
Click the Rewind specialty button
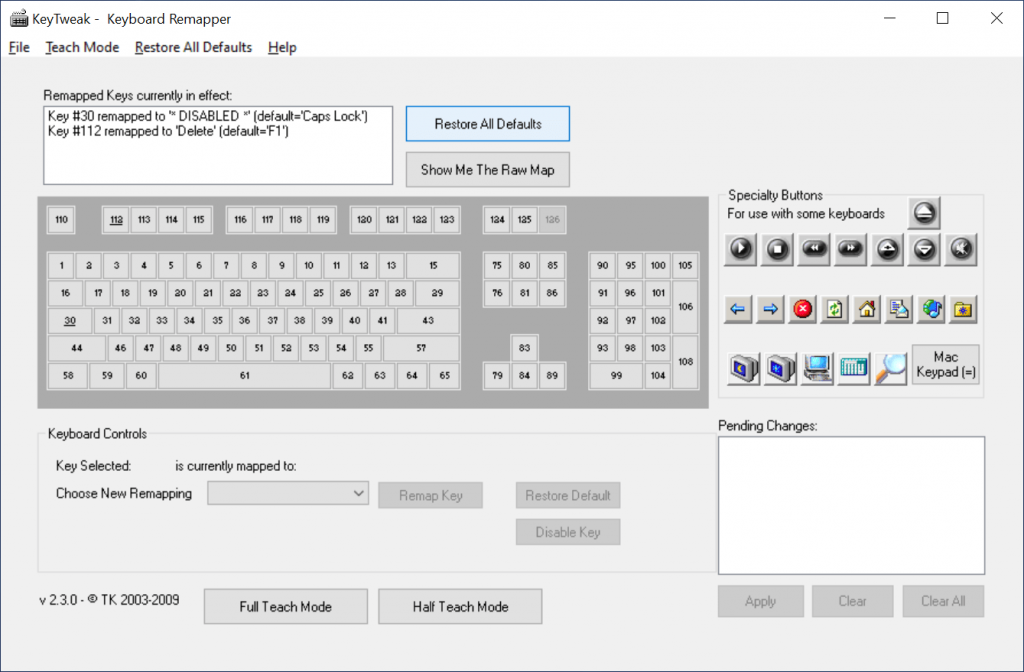click(x=814, y=250)
